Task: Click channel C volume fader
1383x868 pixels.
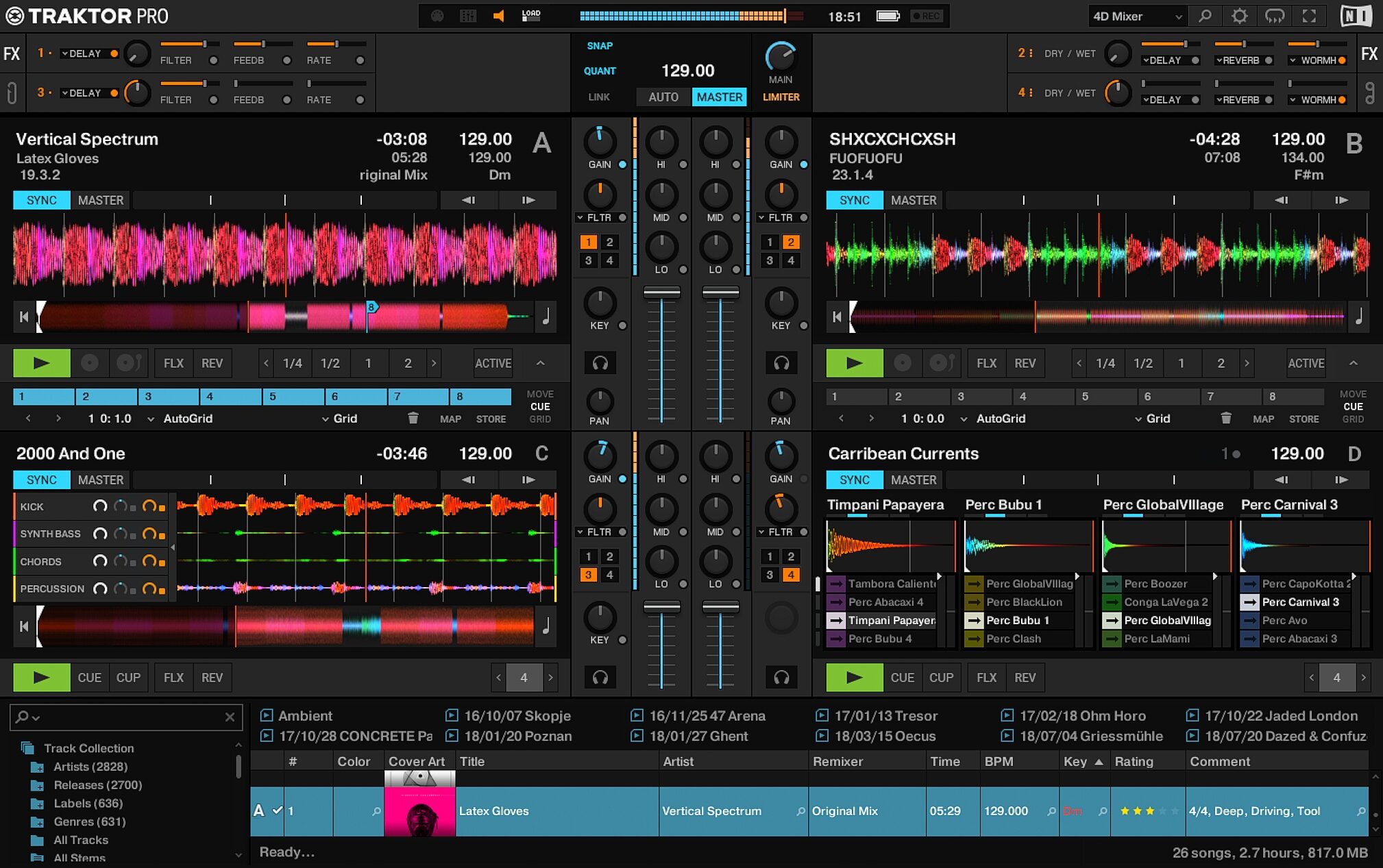Action: 661,608
